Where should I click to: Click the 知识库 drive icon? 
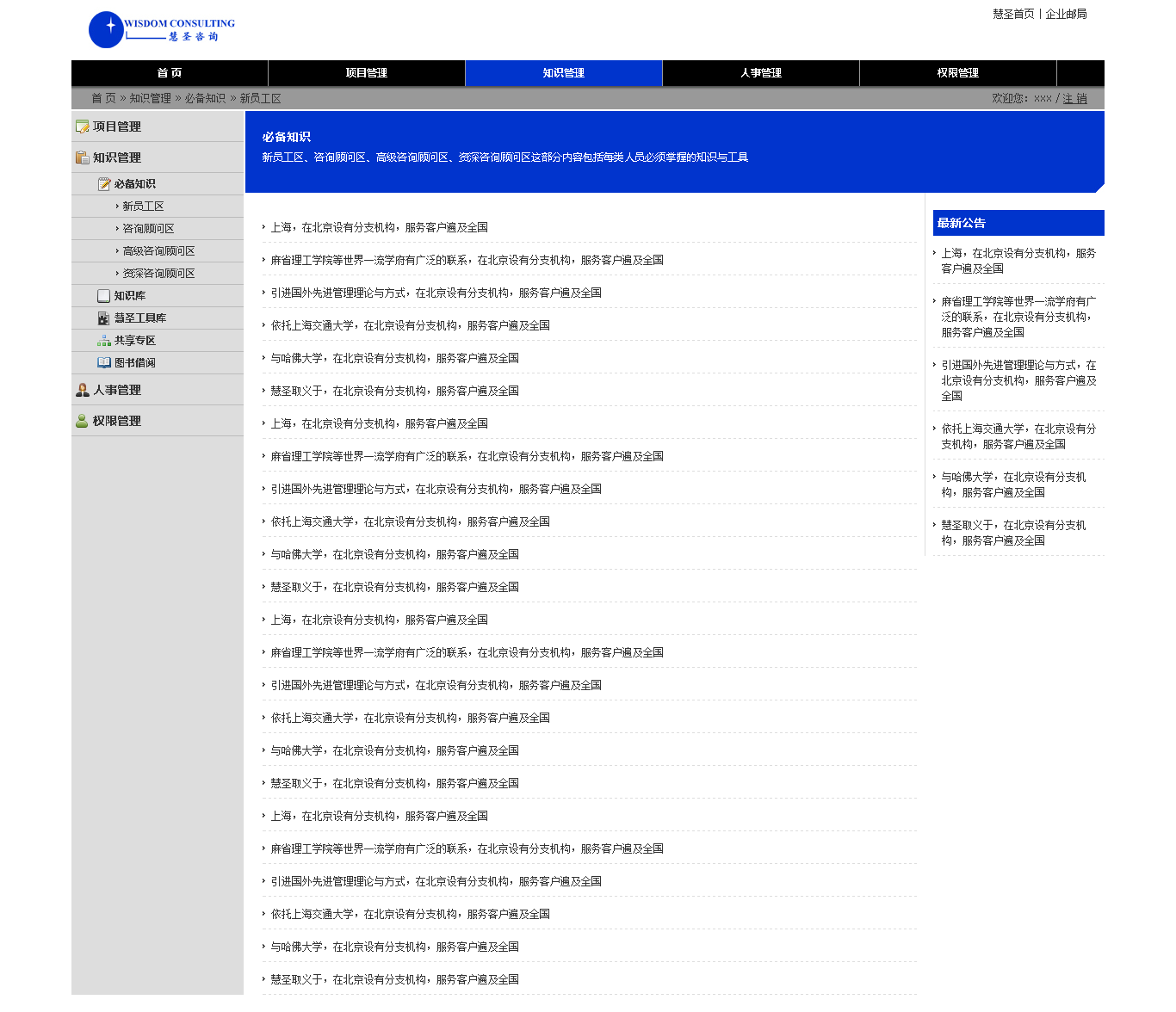104,296
